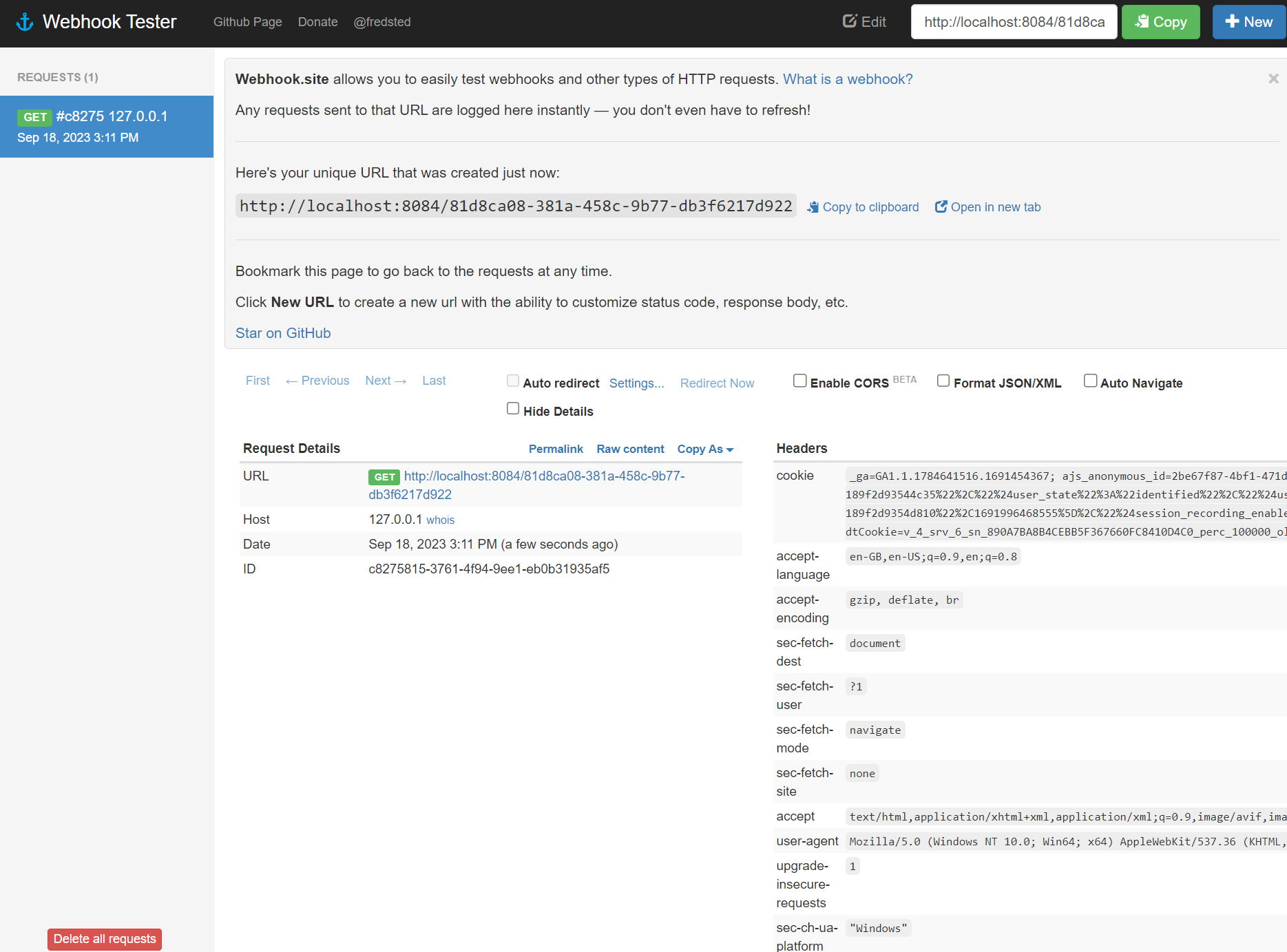
Task: Click the Copy to clipboard icon
Action: (813, 207)
